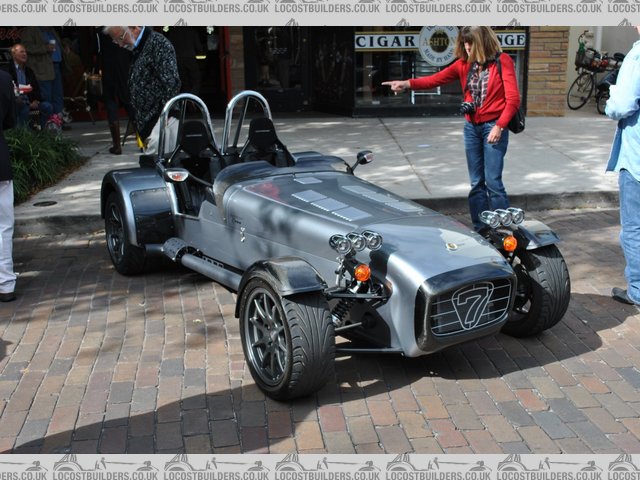Click the car's side mirror
The image size is (640, 480).
[363, 157]
